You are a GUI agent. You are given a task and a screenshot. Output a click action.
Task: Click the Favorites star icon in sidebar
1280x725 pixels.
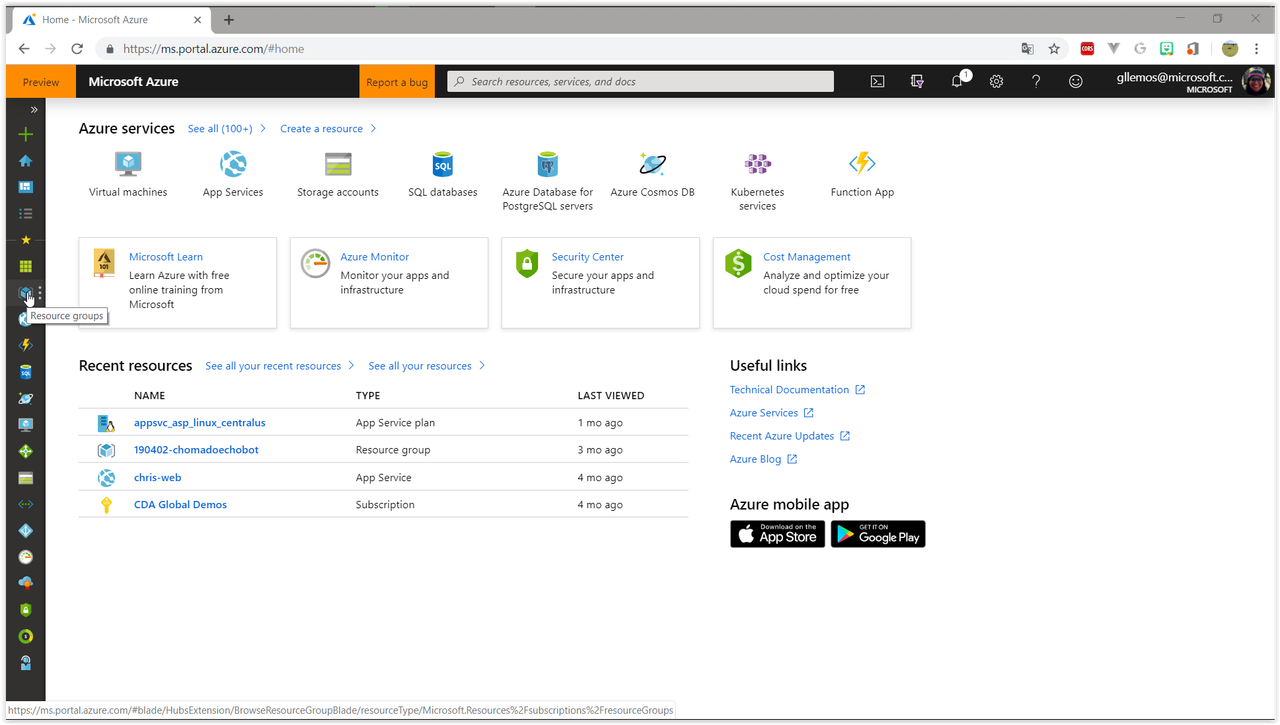[26, 240]
